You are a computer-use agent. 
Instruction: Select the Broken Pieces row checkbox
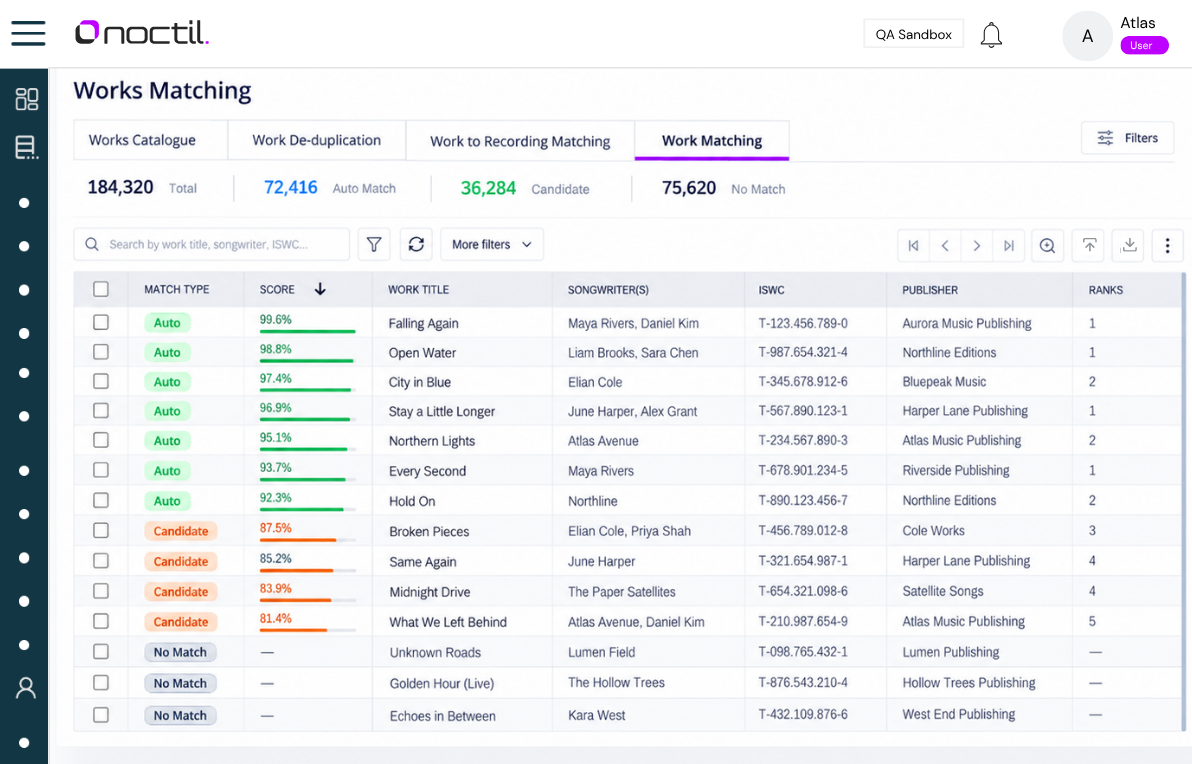(101, 531)
